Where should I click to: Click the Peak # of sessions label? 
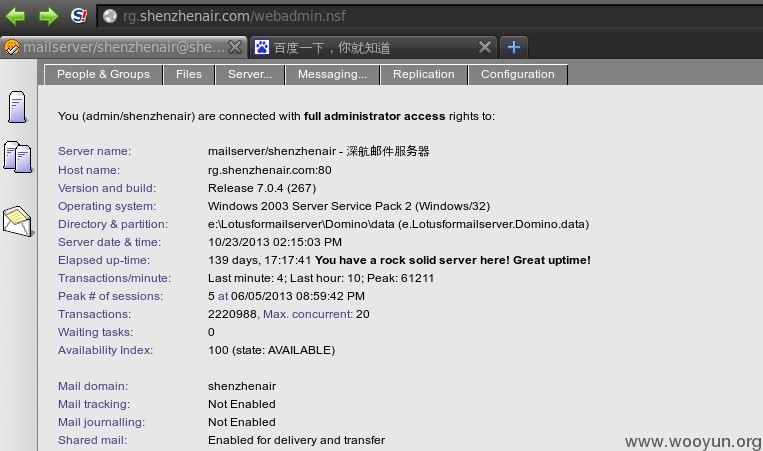tap(110, 296)
